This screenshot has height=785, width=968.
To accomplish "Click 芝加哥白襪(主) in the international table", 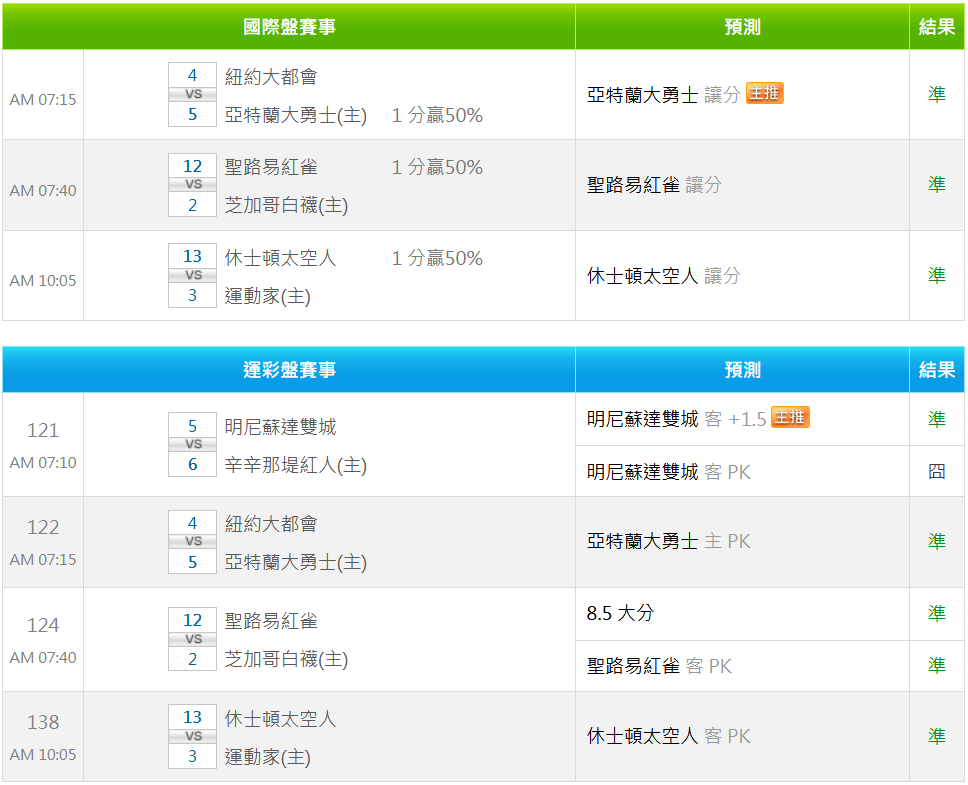I will click(286, 205).
